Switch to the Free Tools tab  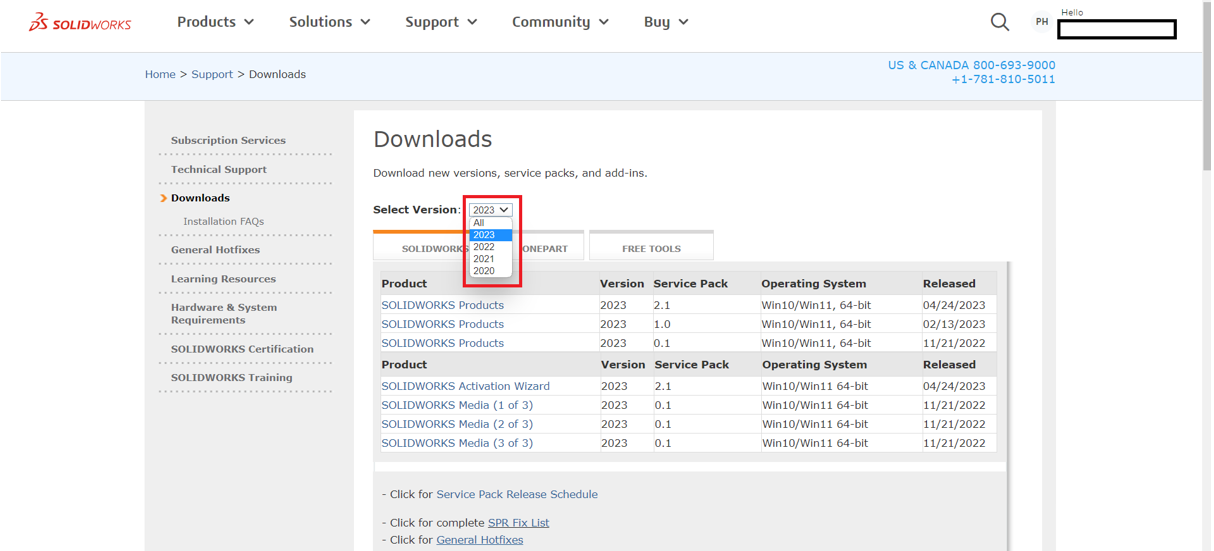(651, 248)
